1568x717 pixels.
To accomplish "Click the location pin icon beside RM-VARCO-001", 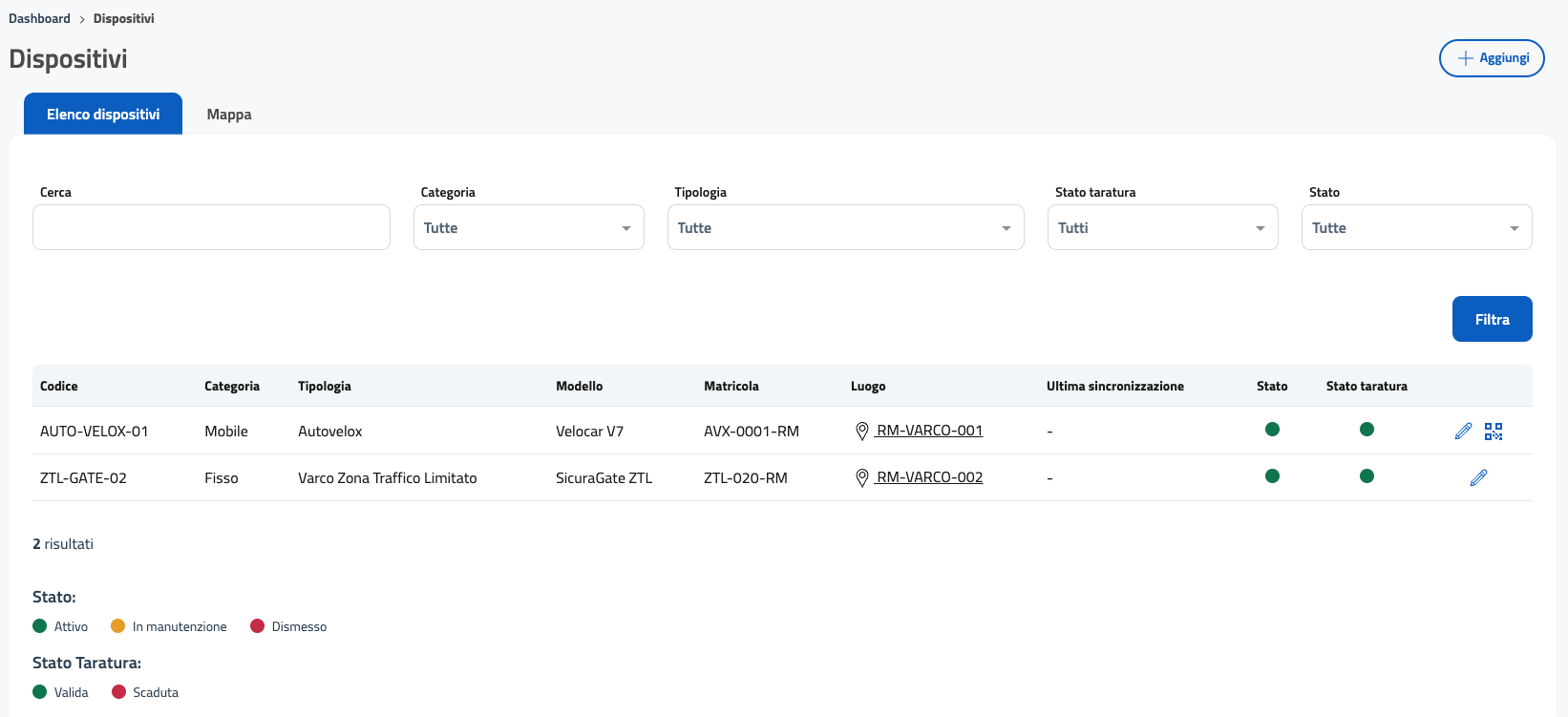I will pos(861,432).
